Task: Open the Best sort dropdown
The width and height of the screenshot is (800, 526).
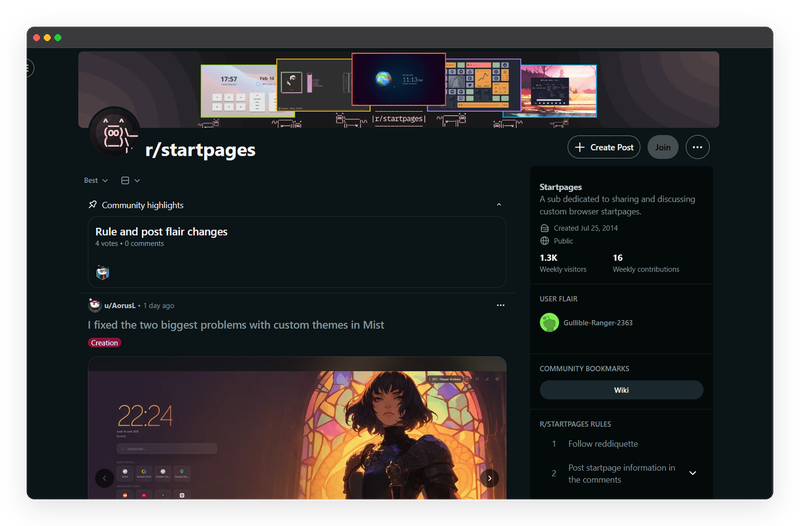Action: 96,181
